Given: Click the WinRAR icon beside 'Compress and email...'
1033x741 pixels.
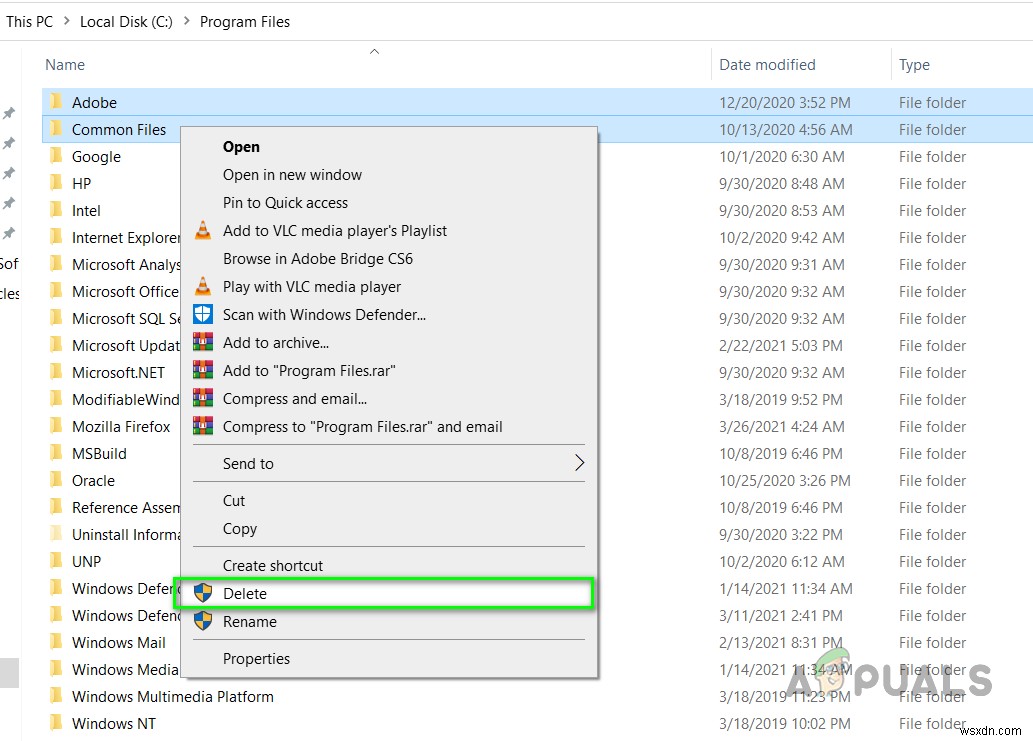Looking at the screenshot, I should tap(203, 398).
